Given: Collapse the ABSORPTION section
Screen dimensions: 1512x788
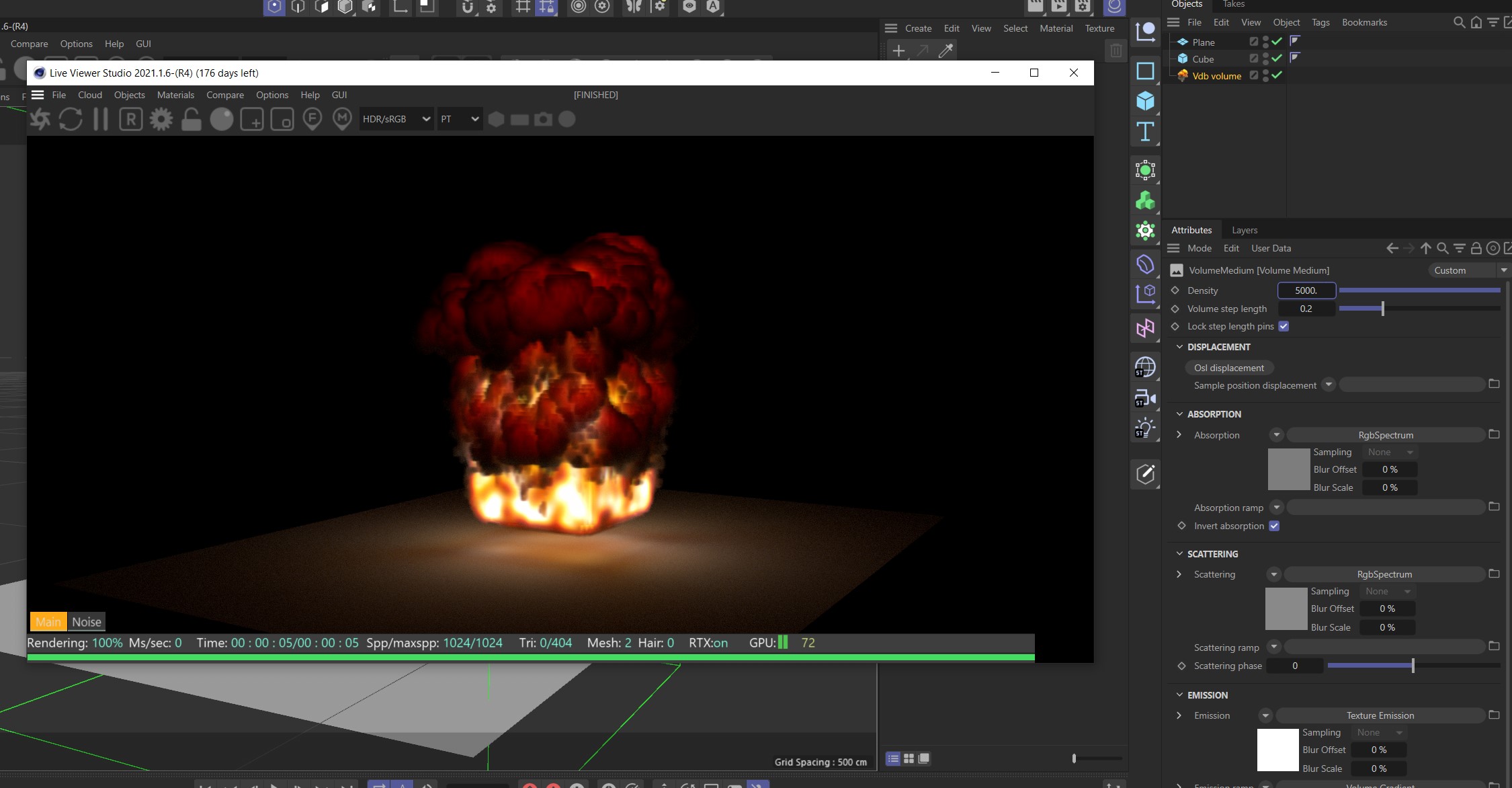Looking at the screenshot, I should [1179, 414].
